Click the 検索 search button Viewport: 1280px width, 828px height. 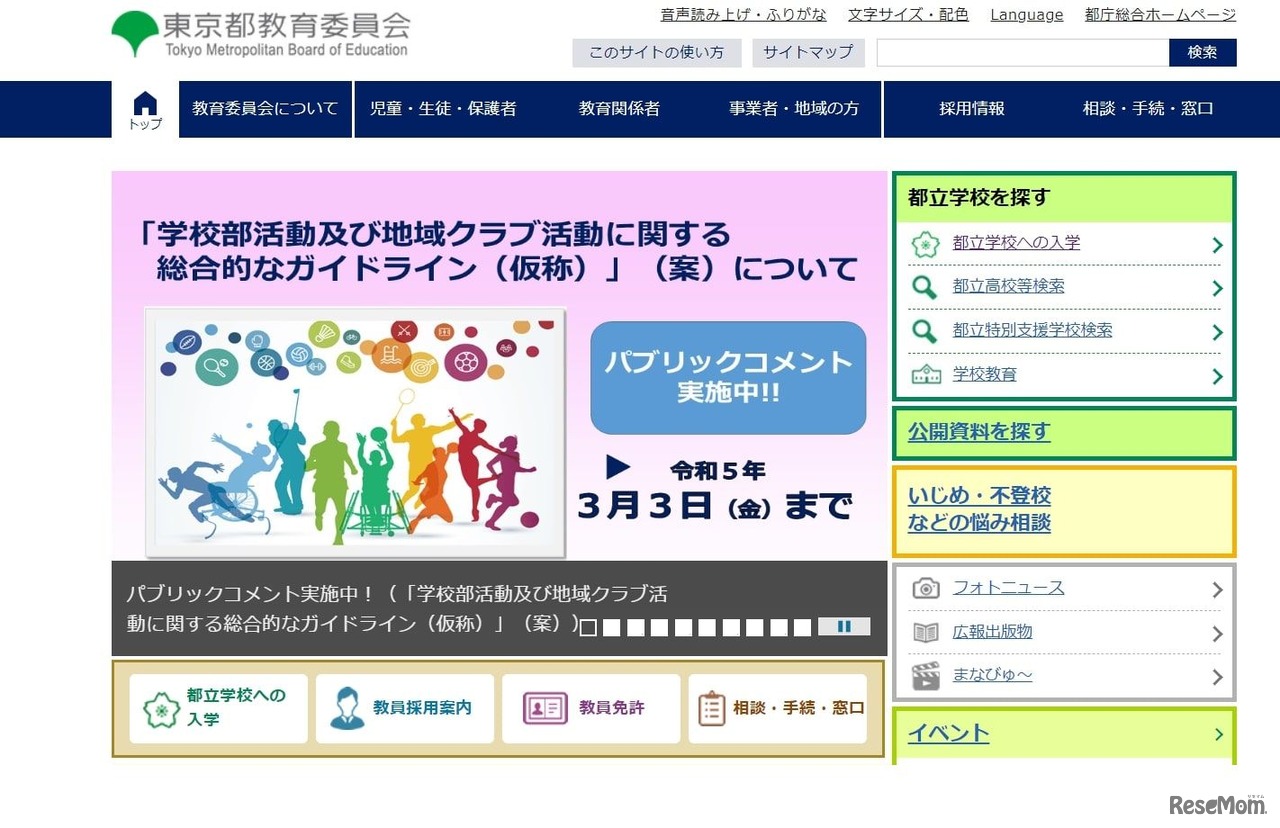click(1202, 52)
